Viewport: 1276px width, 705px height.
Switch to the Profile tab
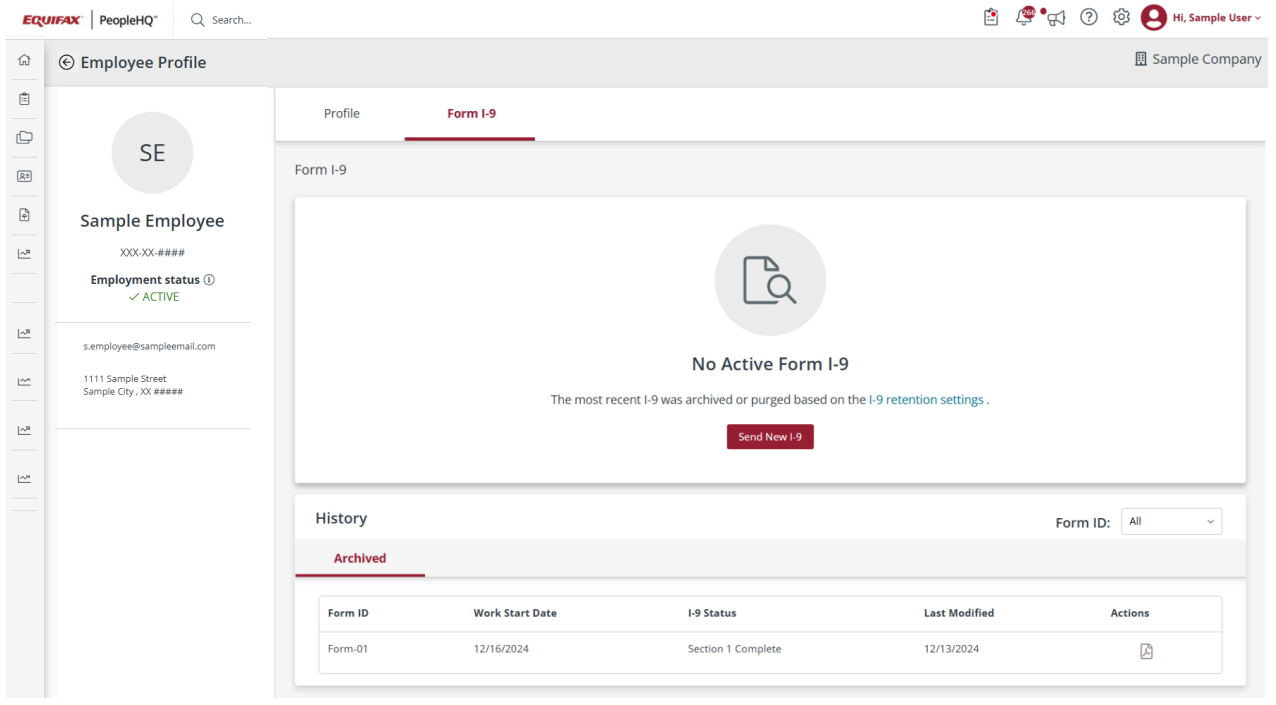[x=341, y=113]
